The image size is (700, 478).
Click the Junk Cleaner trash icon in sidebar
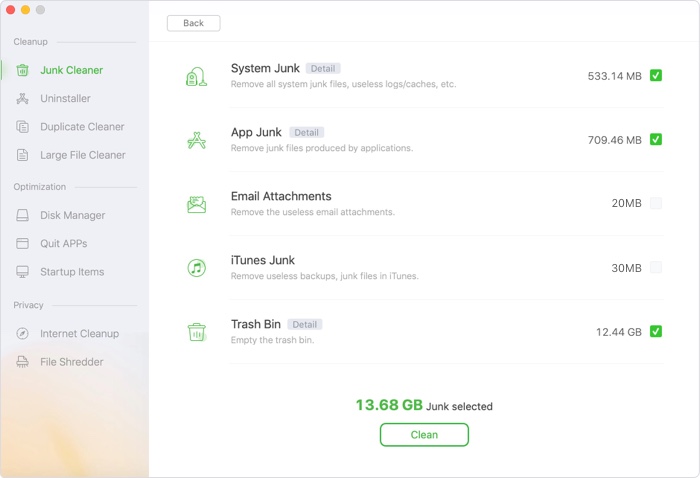point(22,71)
